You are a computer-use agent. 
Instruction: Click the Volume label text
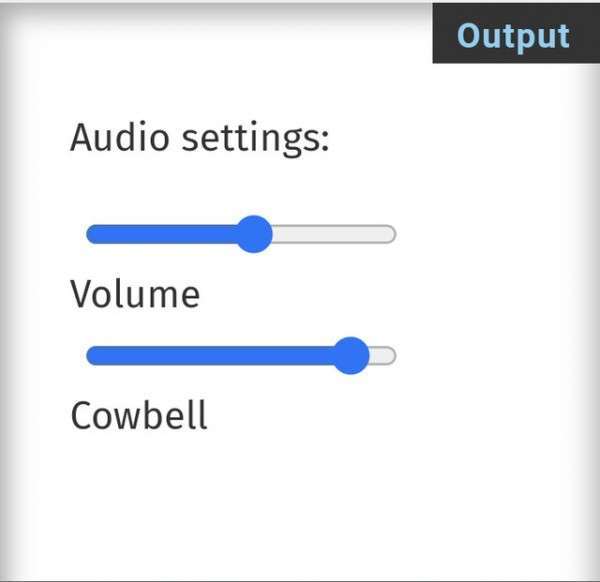point(135,295)
